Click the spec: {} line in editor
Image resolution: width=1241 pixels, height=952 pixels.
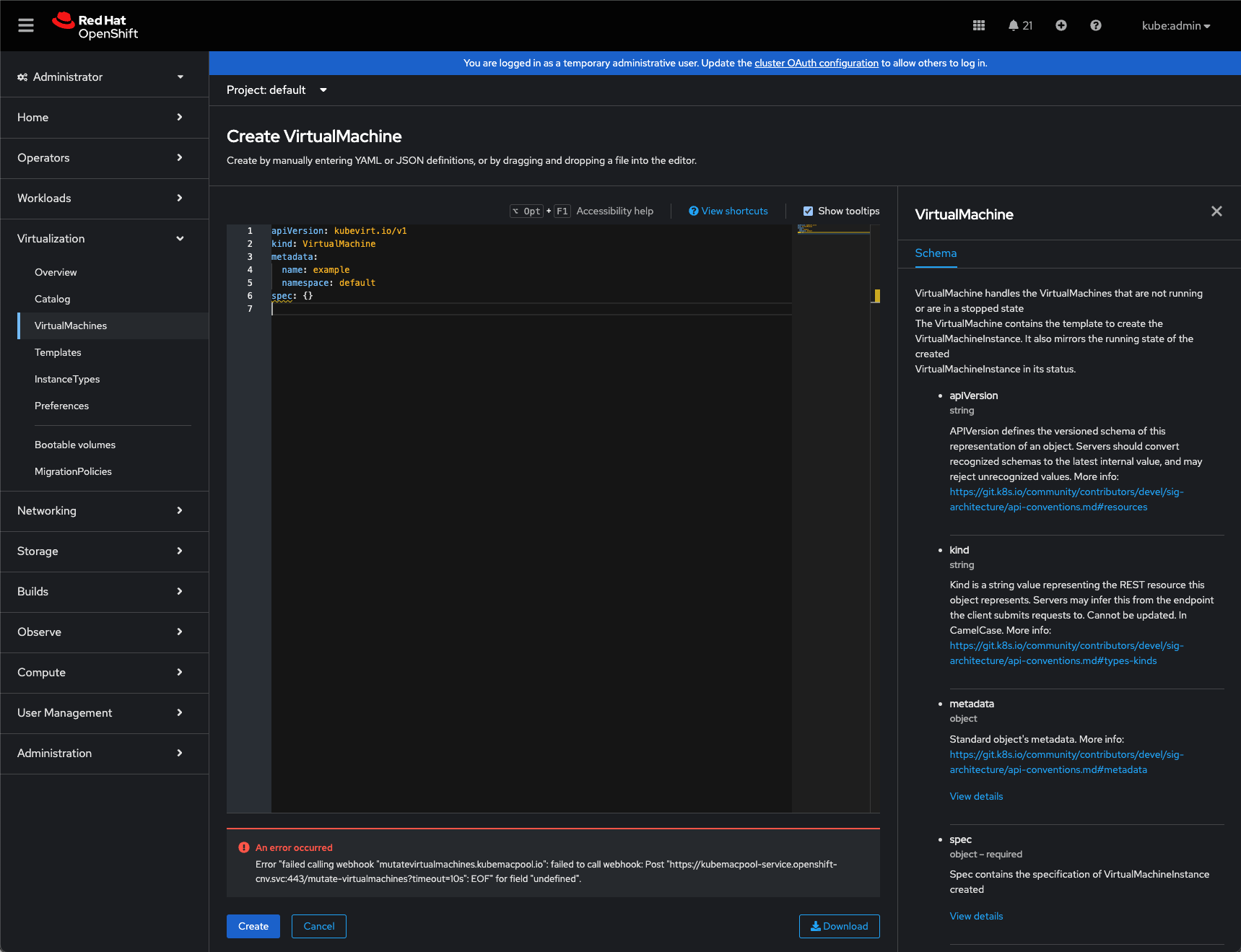tap(292, 296)
